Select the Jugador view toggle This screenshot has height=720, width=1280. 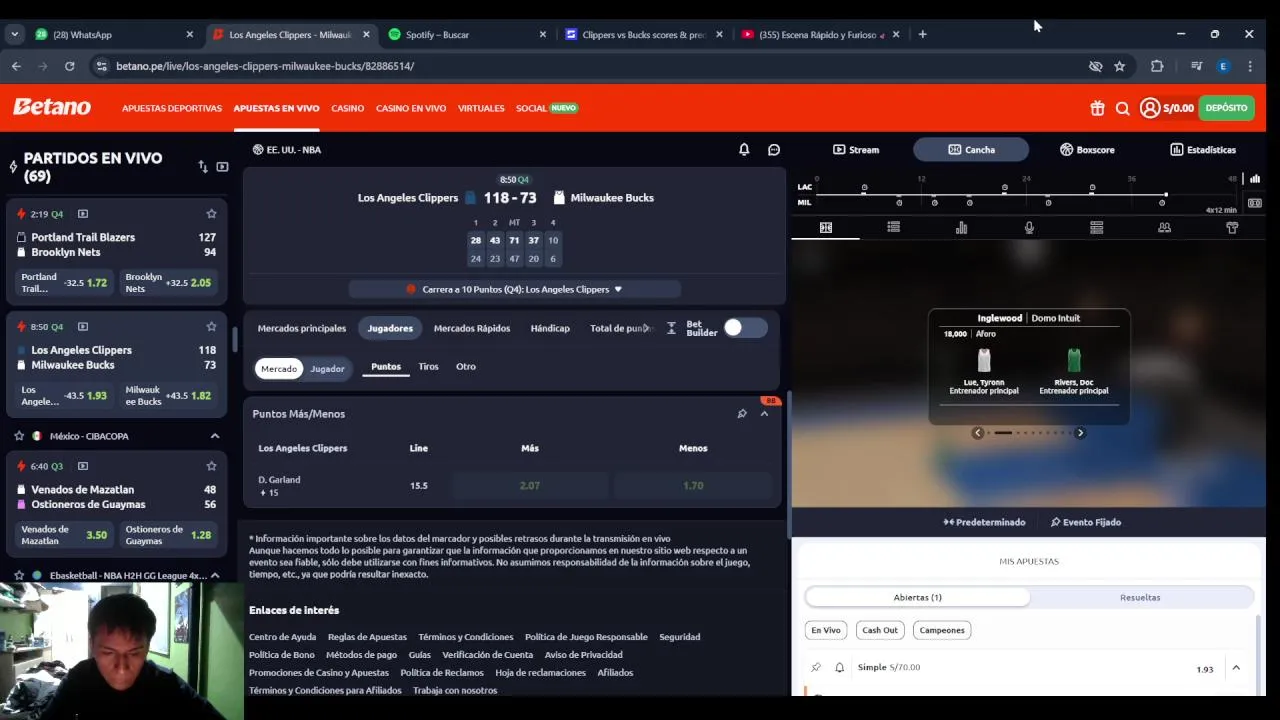coord(327,369)
